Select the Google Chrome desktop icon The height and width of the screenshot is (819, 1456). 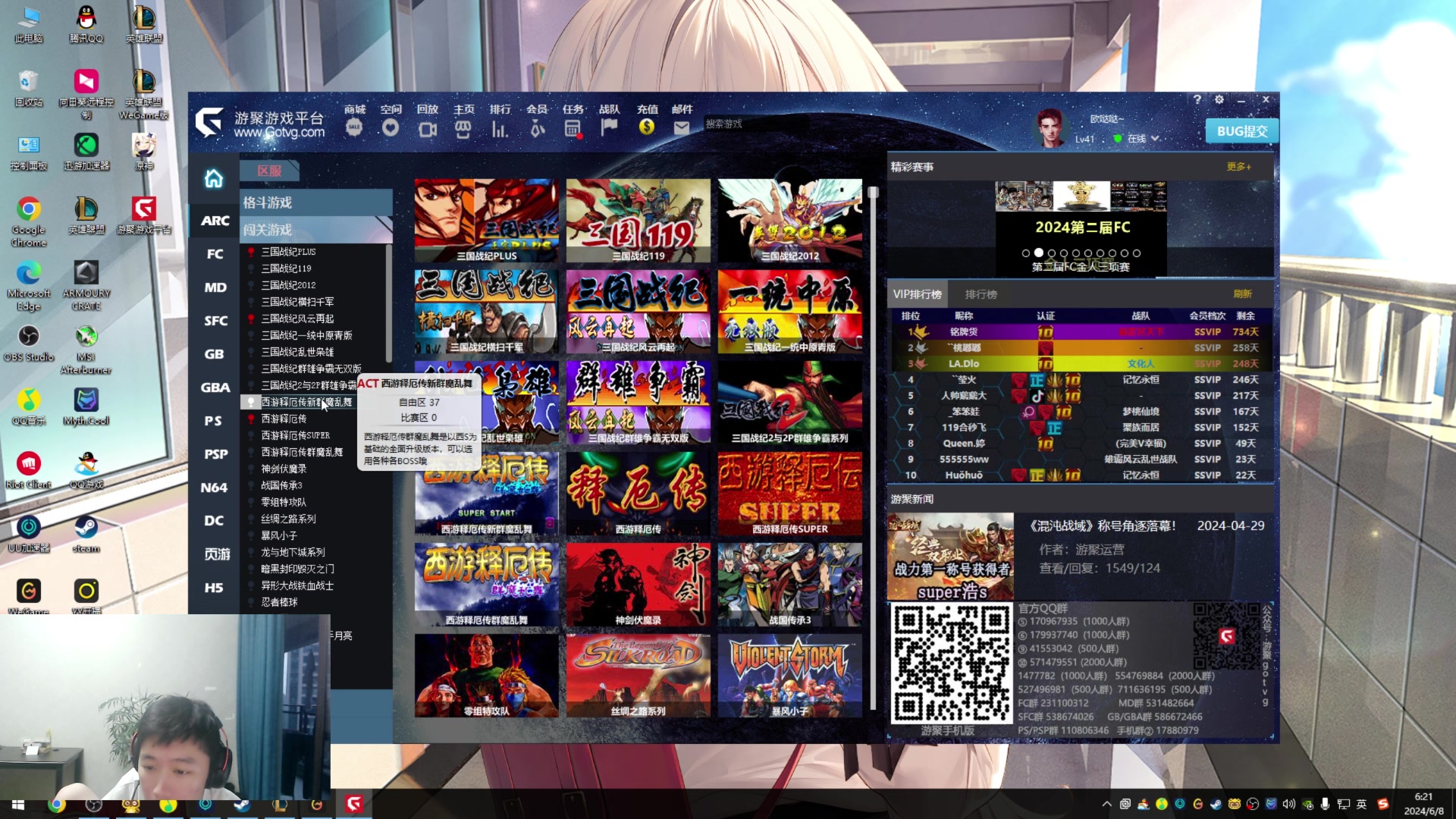pos(29,221)
